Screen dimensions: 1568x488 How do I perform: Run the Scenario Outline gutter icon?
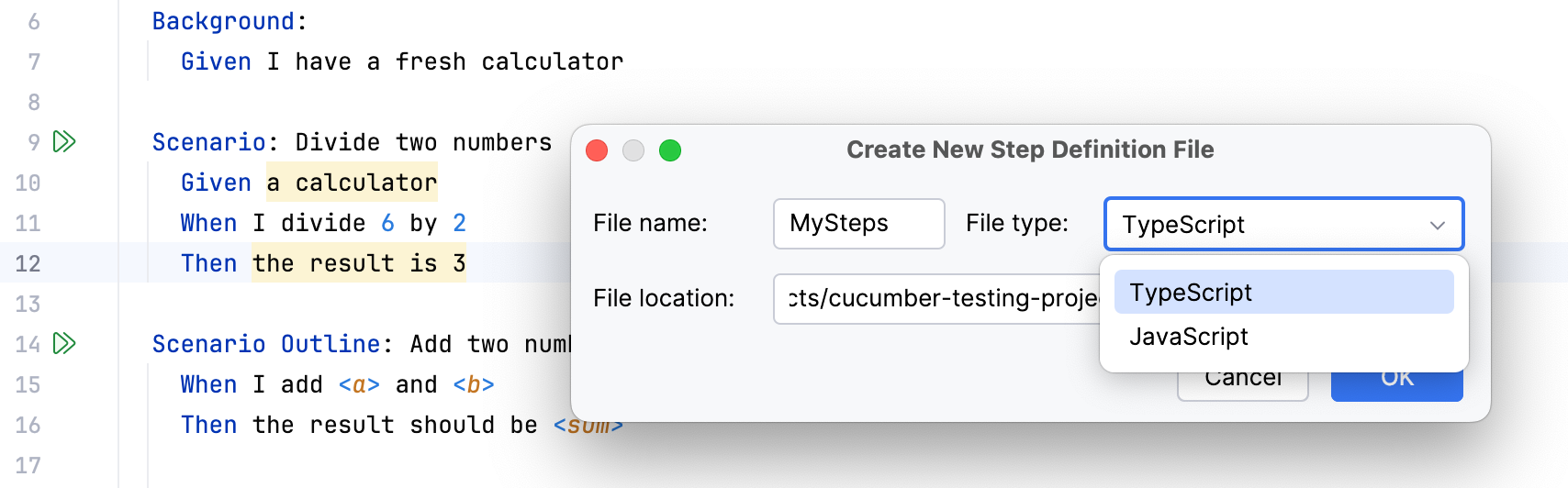(x=64, y=344)
